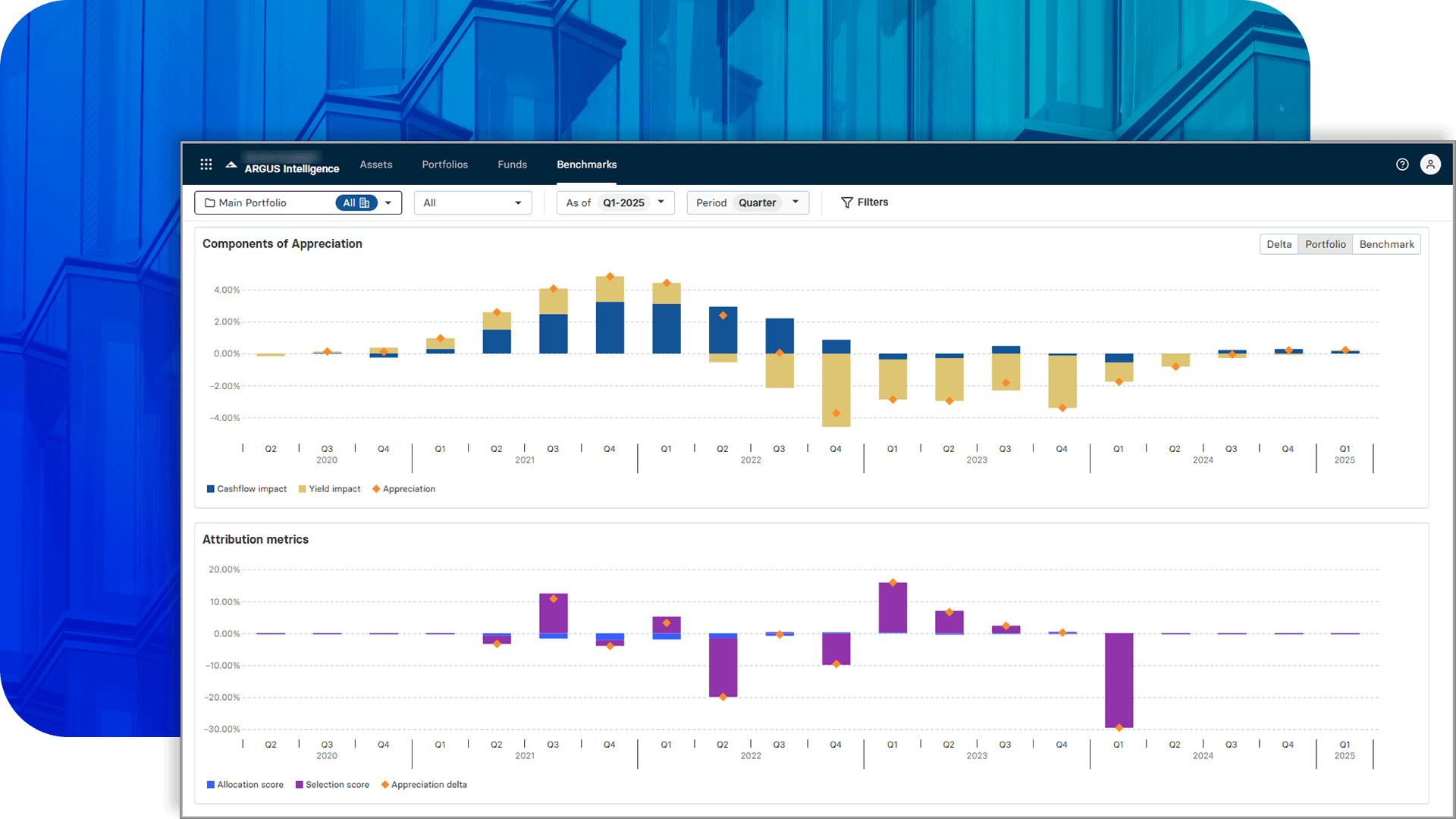Click the help question mark icon

[x=1402, y=164]
